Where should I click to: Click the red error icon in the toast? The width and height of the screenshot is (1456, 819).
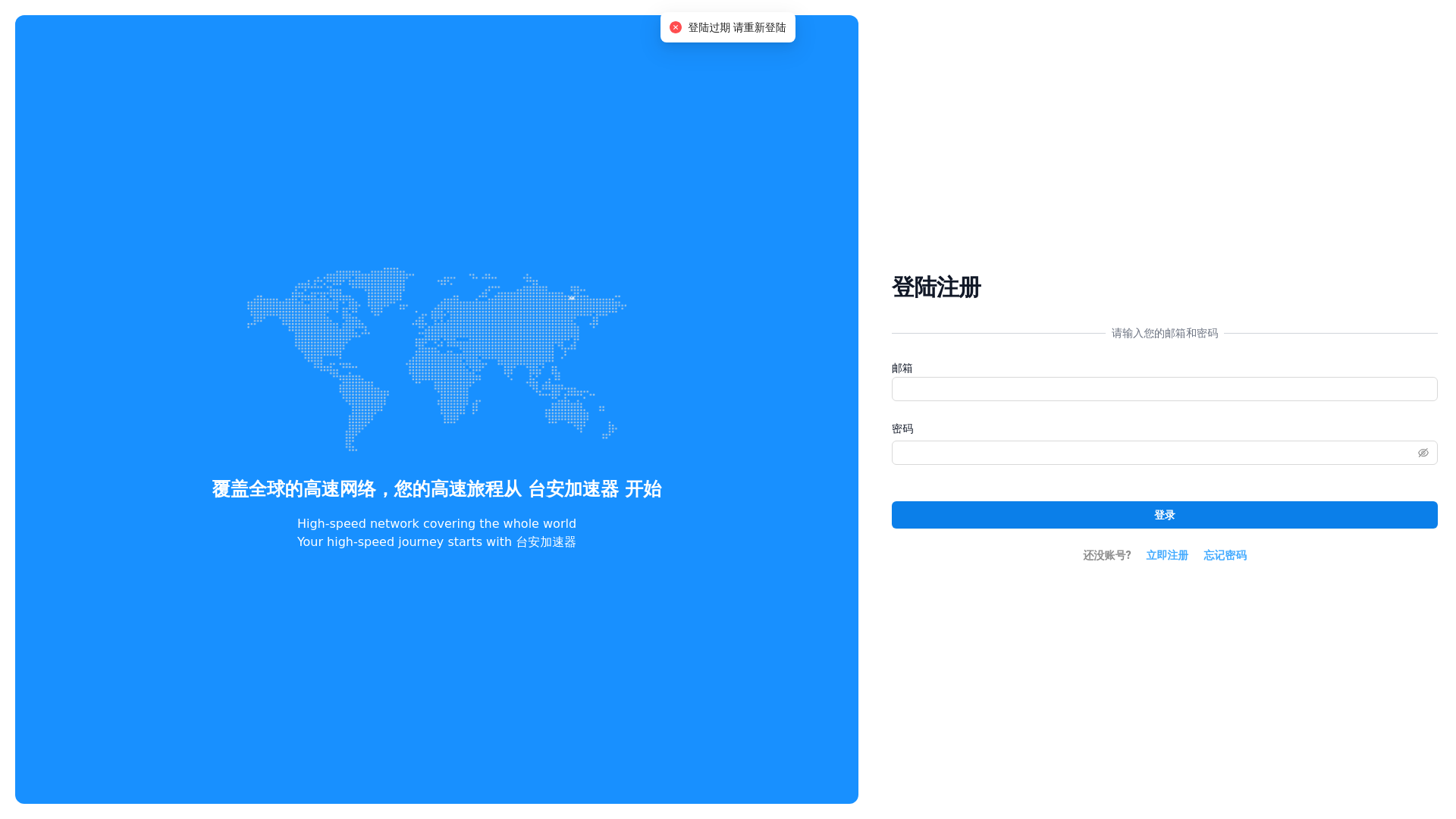point(676,27)
